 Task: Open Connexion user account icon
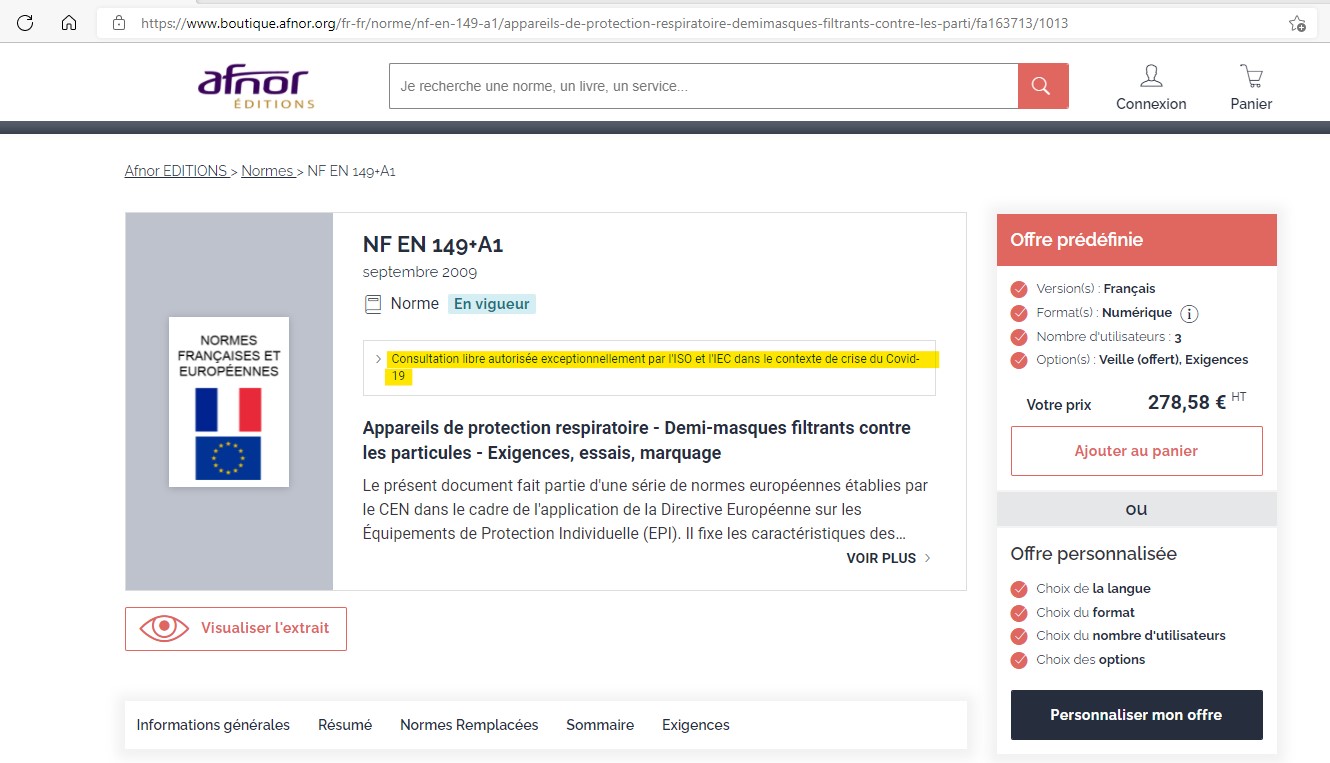tap(1151, 76)
